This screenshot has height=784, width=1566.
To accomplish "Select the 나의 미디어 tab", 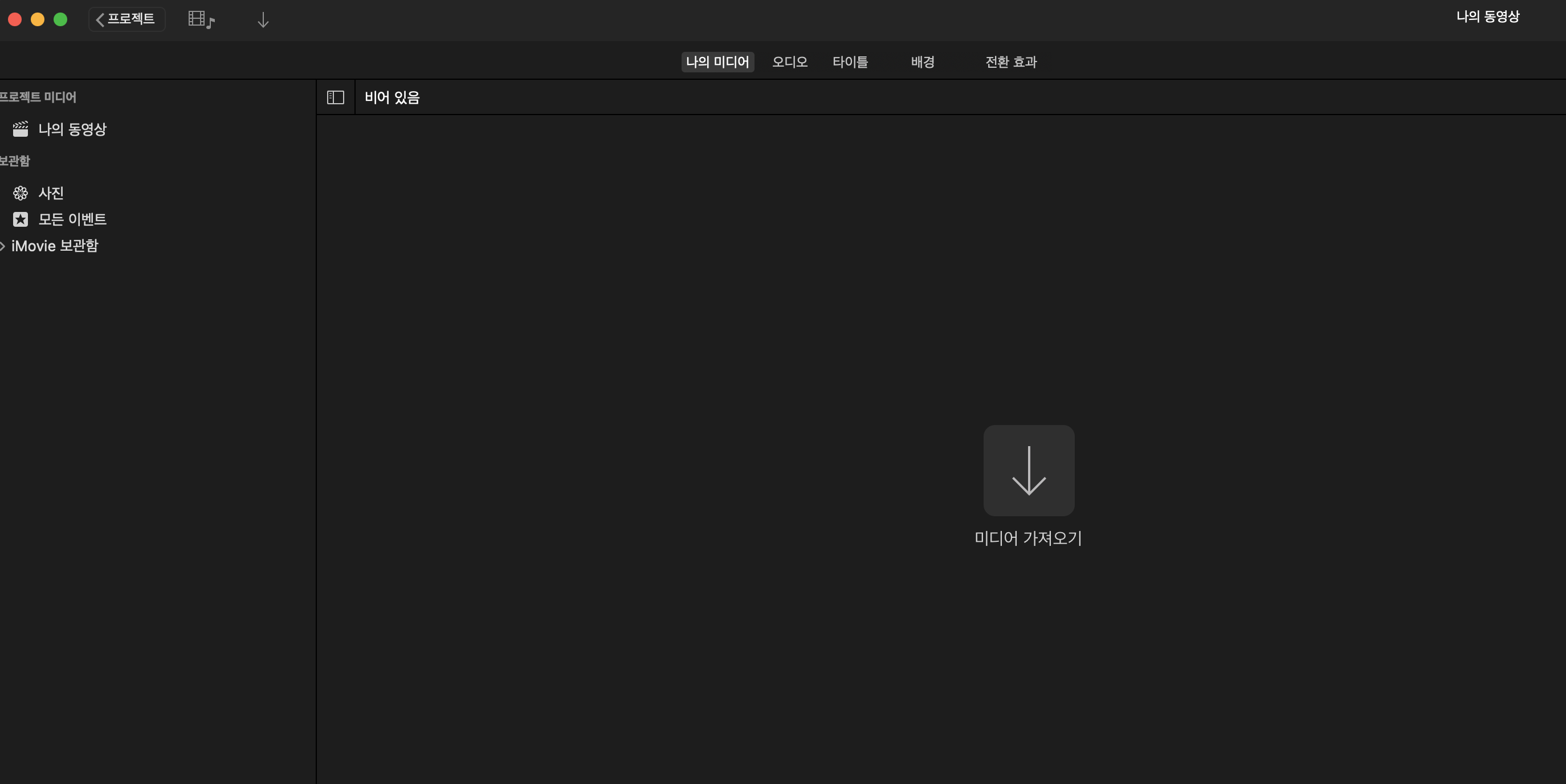I will pos(717,62).
